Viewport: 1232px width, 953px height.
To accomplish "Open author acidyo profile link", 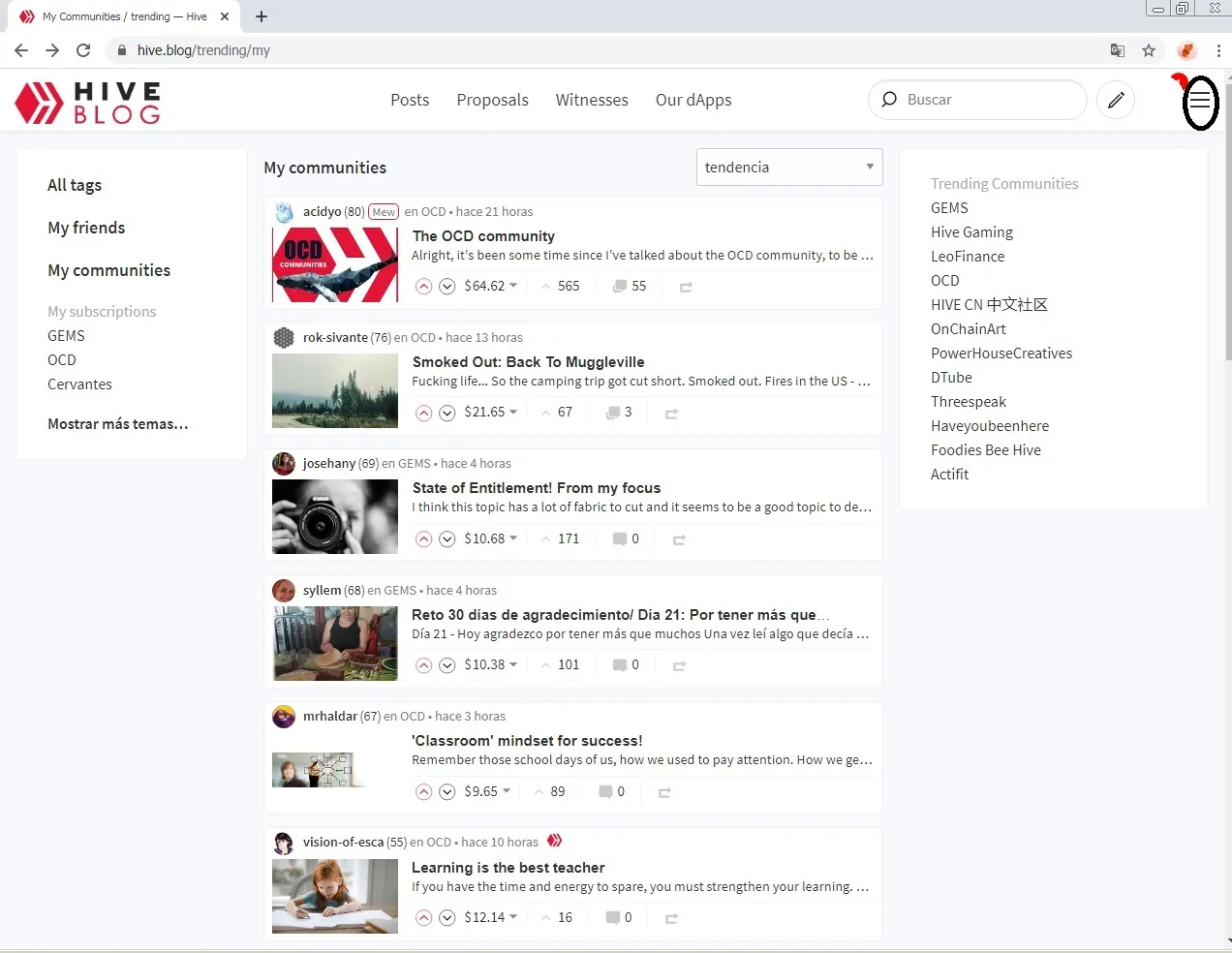I will pyautogui.click(x=322, y=211).
